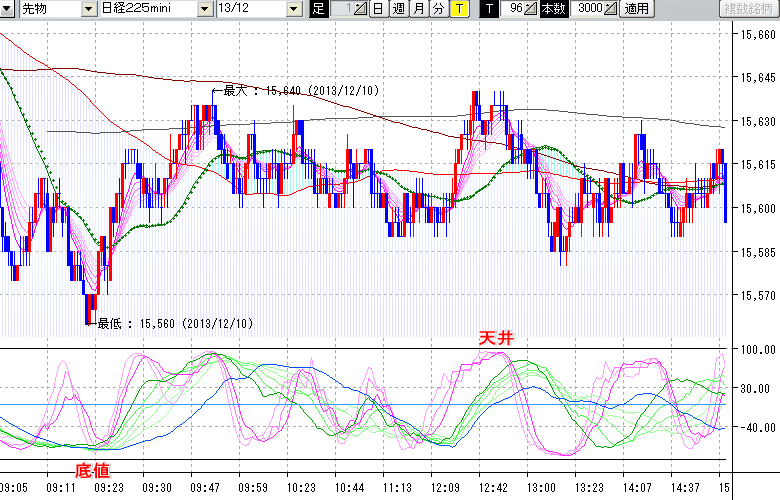The height and width of the screenshot is (500, 780).
Task: Click the 複数銘柄 multiple symbols button
Action: (x=749, y=9)
